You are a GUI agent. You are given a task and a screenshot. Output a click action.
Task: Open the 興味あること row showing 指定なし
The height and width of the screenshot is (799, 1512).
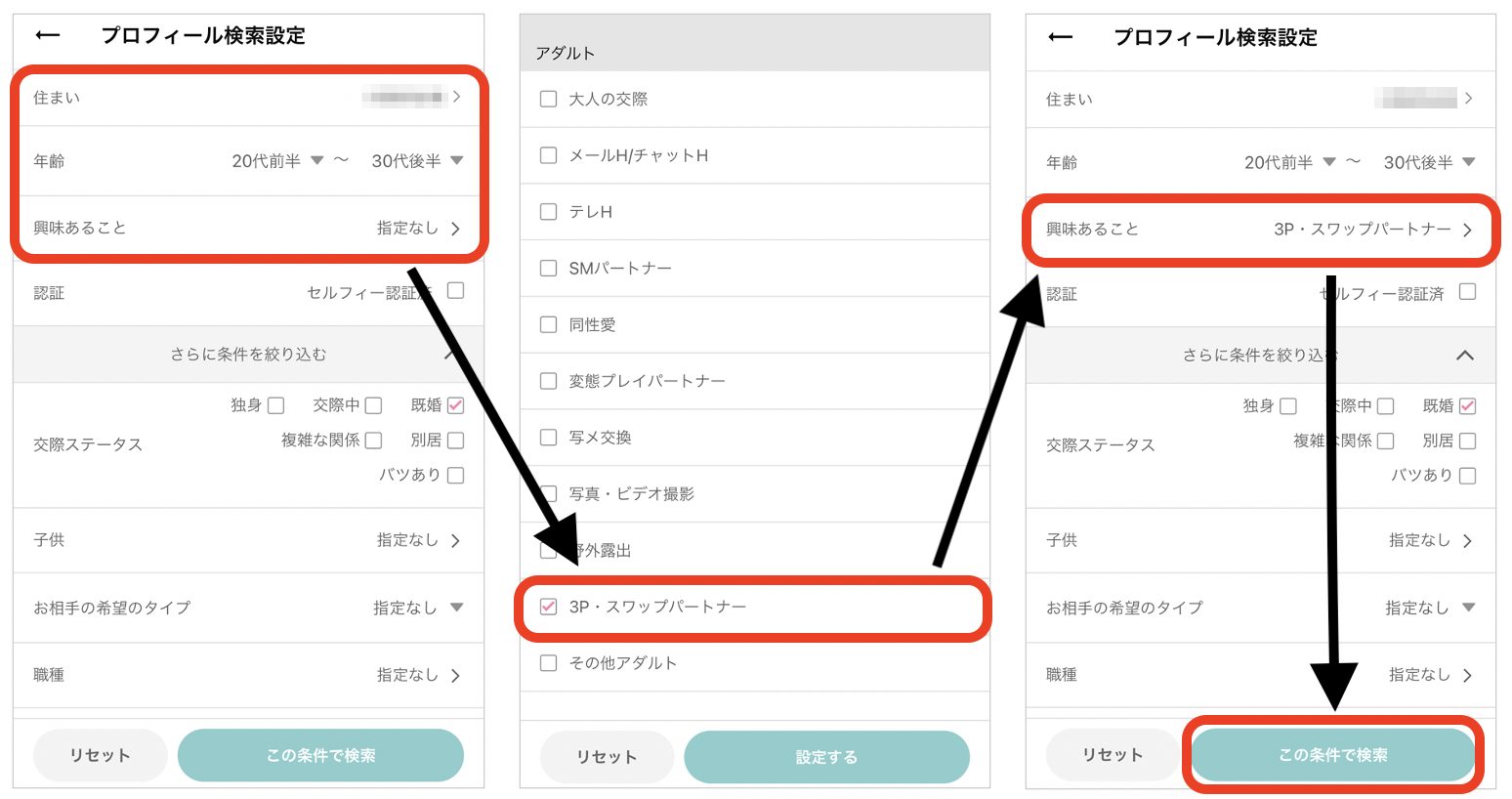click(x=248, y=228)
